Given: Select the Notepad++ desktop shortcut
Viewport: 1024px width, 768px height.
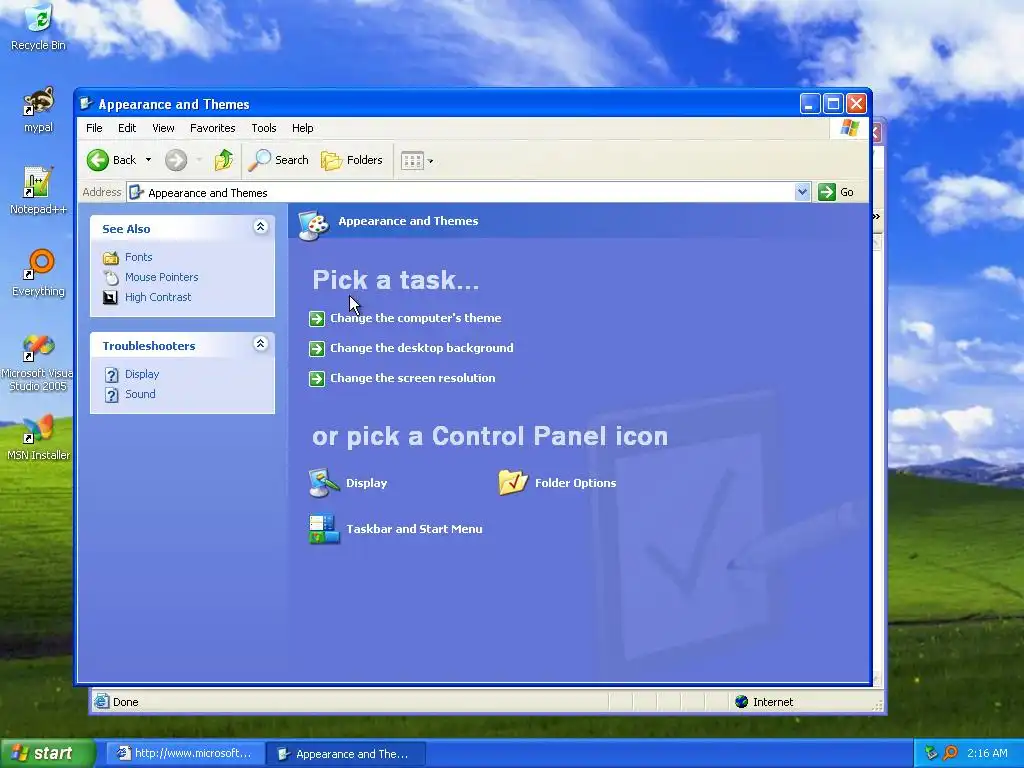Looking at the screenshot, I should coord(38,191).
